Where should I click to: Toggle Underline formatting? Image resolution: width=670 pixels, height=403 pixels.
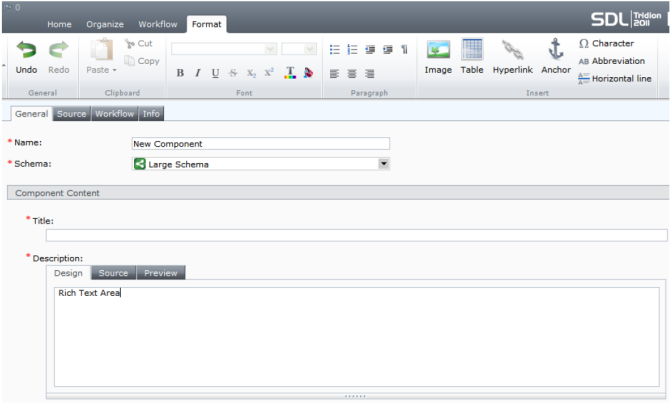[x=215, y=73]
